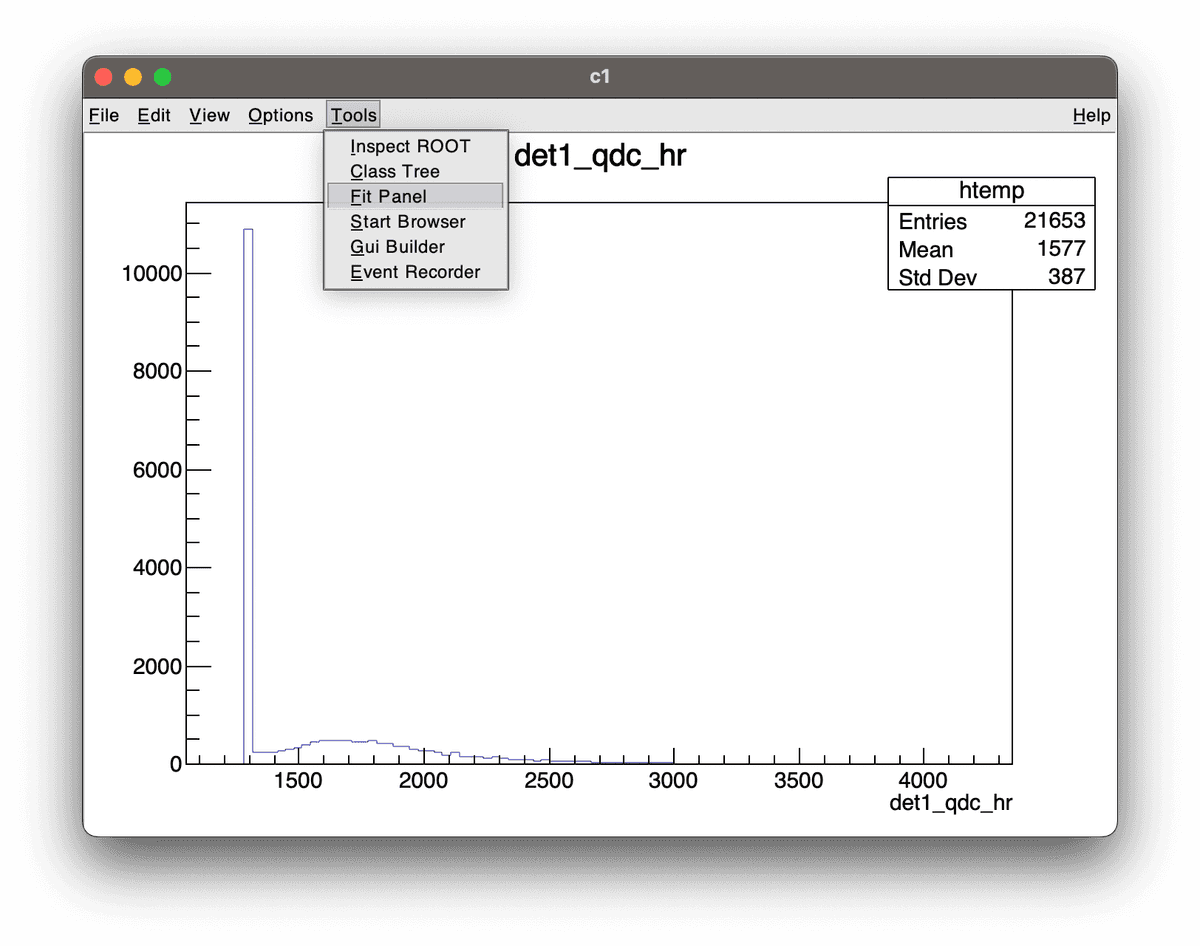This screenshot has width=1200, height=946.
Task: Click the Entries row in stats box
Action: tap(991, 222)
